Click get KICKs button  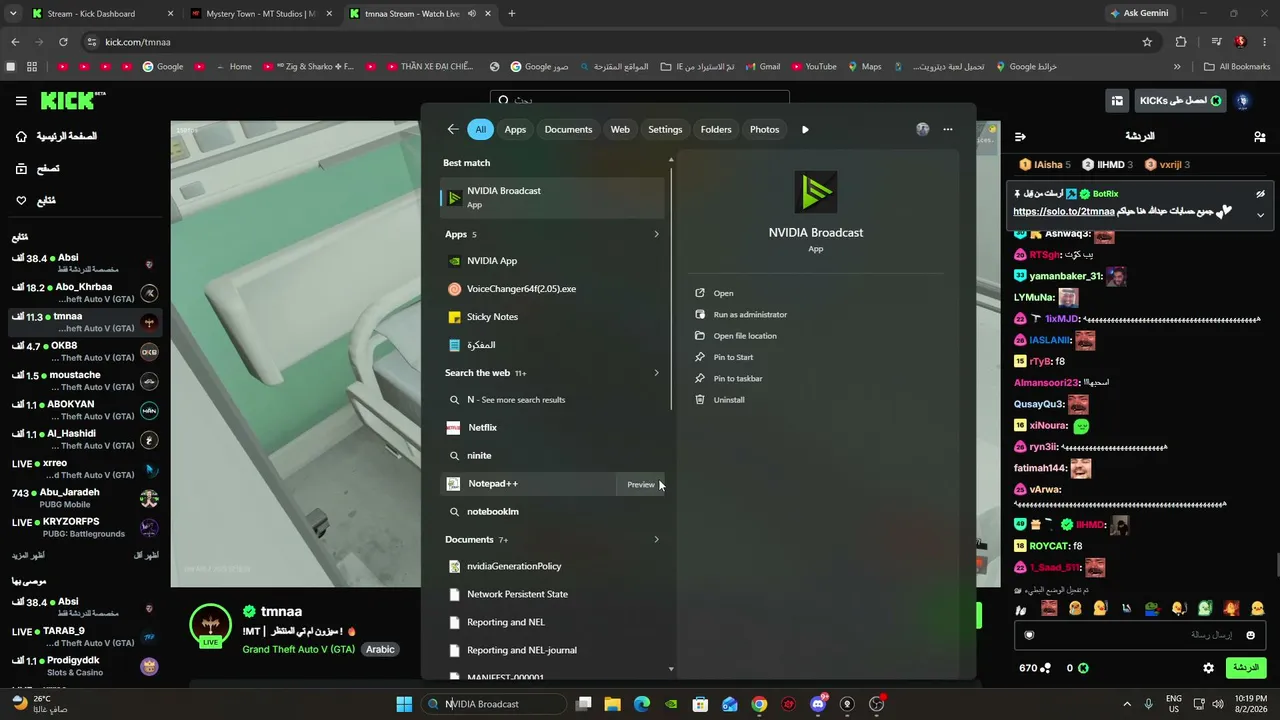tap(1180, 101)
